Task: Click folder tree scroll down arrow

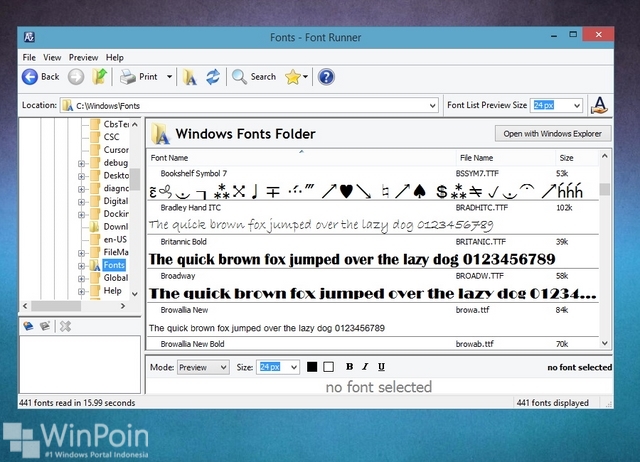Action: point(135,294)
